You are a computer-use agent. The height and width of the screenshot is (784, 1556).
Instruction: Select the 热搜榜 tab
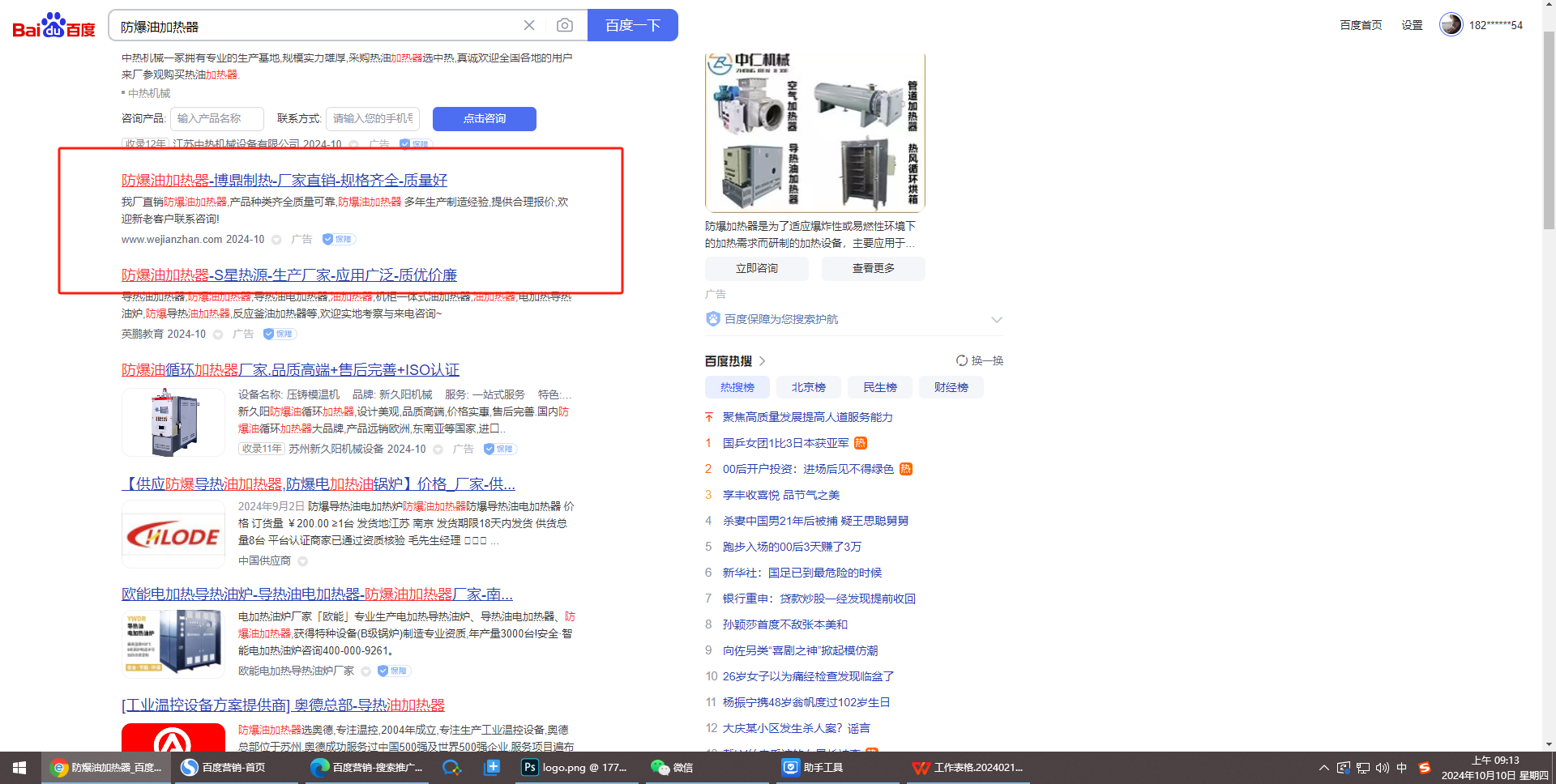pos(737,387)
